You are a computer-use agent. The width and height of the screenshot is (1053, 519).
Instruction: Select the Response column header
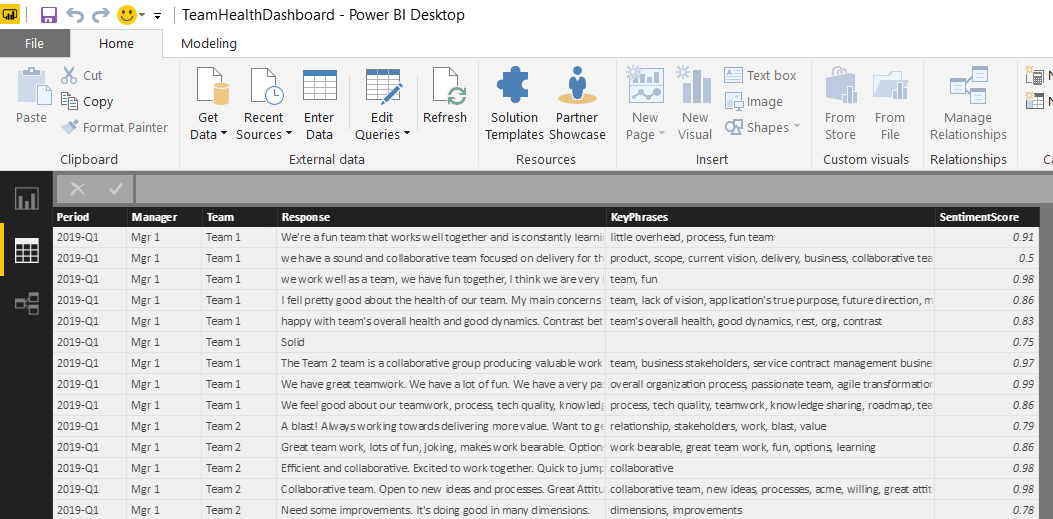tap(441, 217)
